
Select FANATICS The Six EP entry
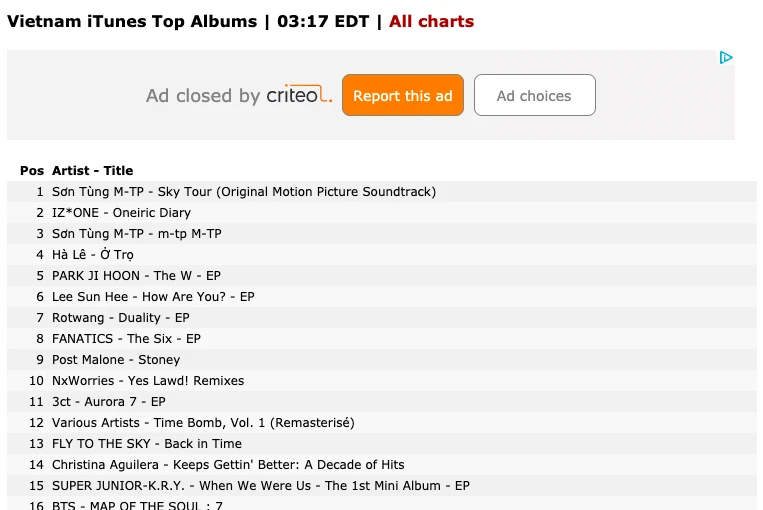coord(126,339)
